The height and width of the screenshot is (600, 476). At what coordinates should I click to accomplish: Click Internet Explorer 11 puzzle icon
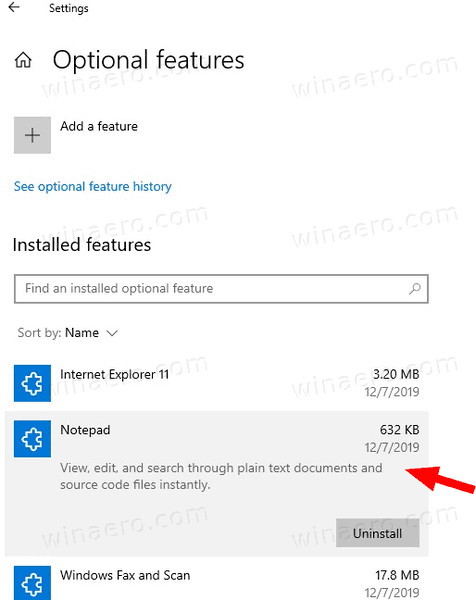[x=32, y=383]
